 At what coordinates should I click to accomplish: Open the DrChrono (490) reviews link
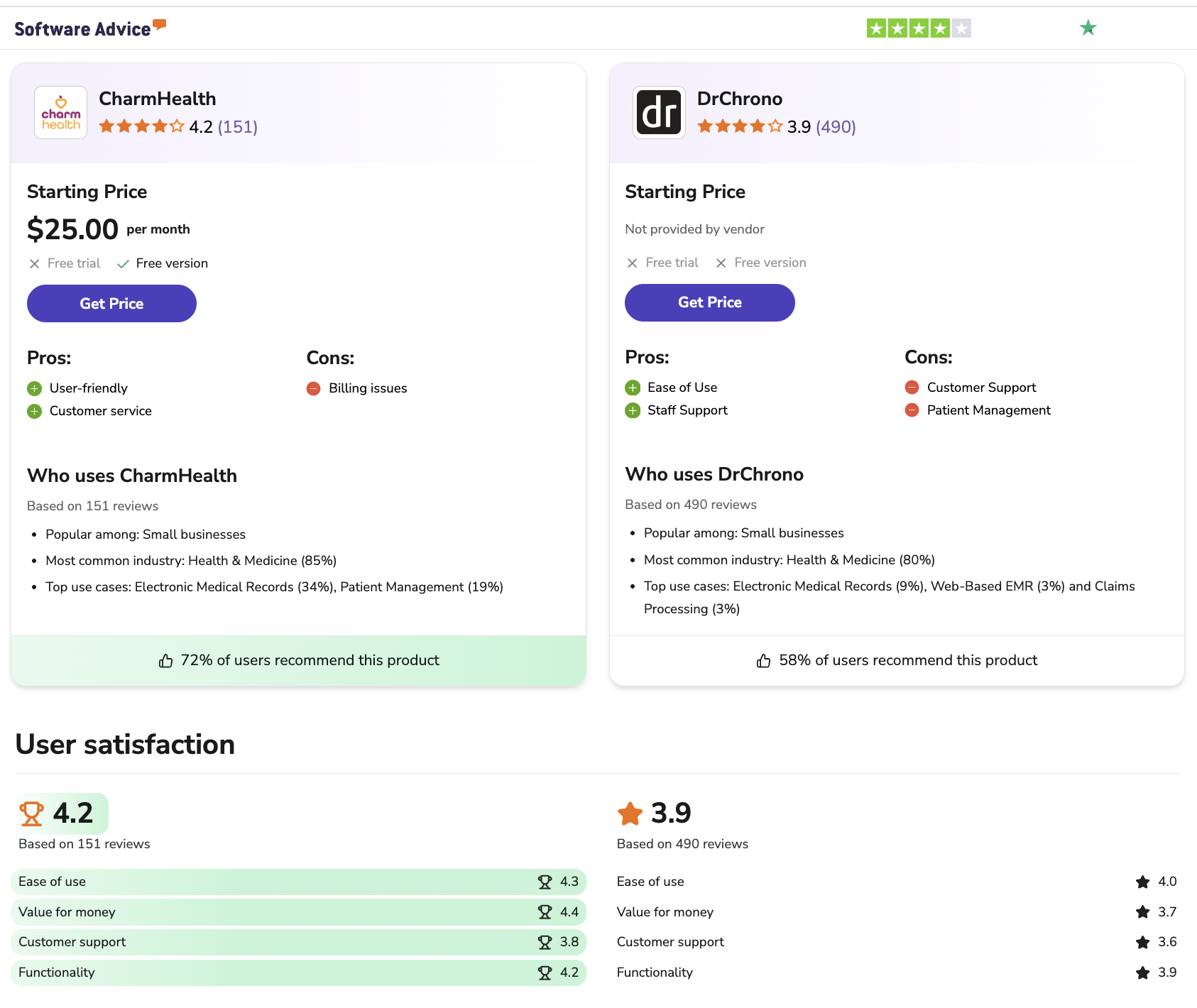pyautogui.click(x=836, y=127)
